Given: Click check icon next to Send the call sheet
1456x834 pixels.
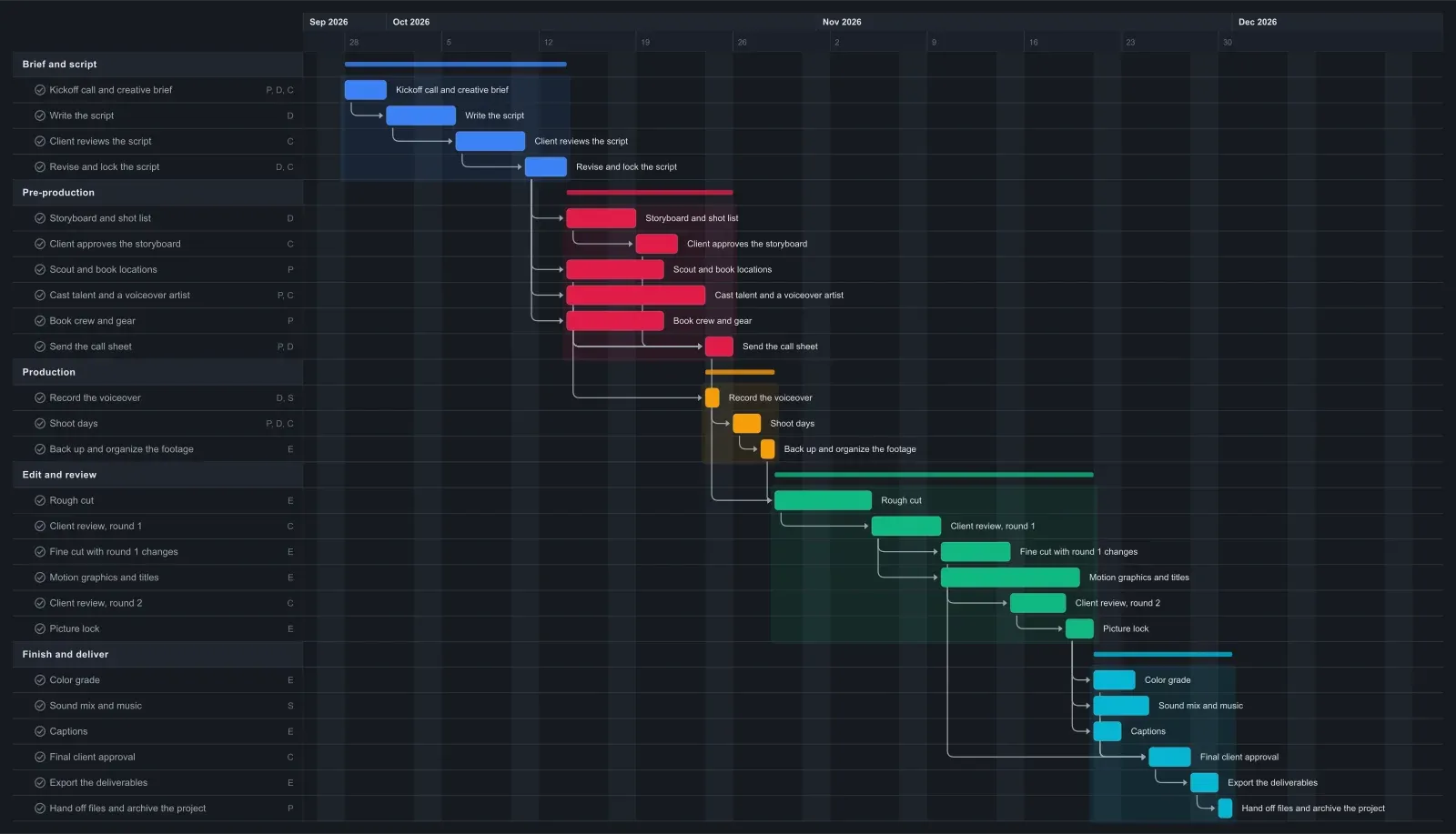Looking at the screenshot, I should 40,347.
